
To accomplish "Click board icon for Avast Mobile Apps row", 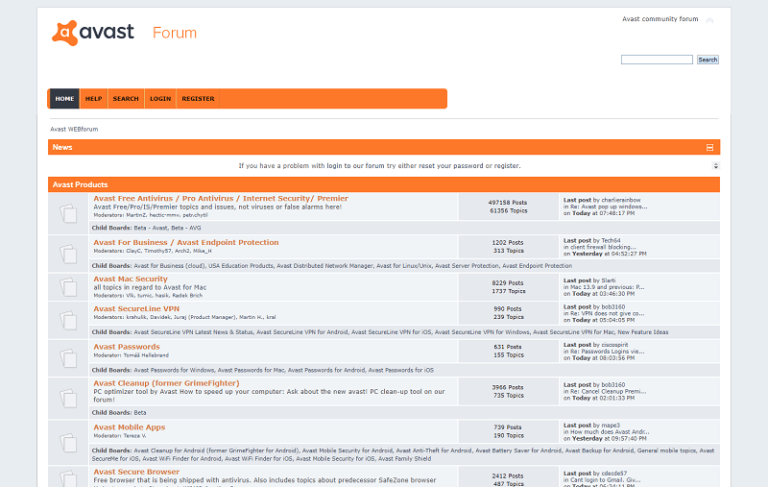I will (69, 442).
